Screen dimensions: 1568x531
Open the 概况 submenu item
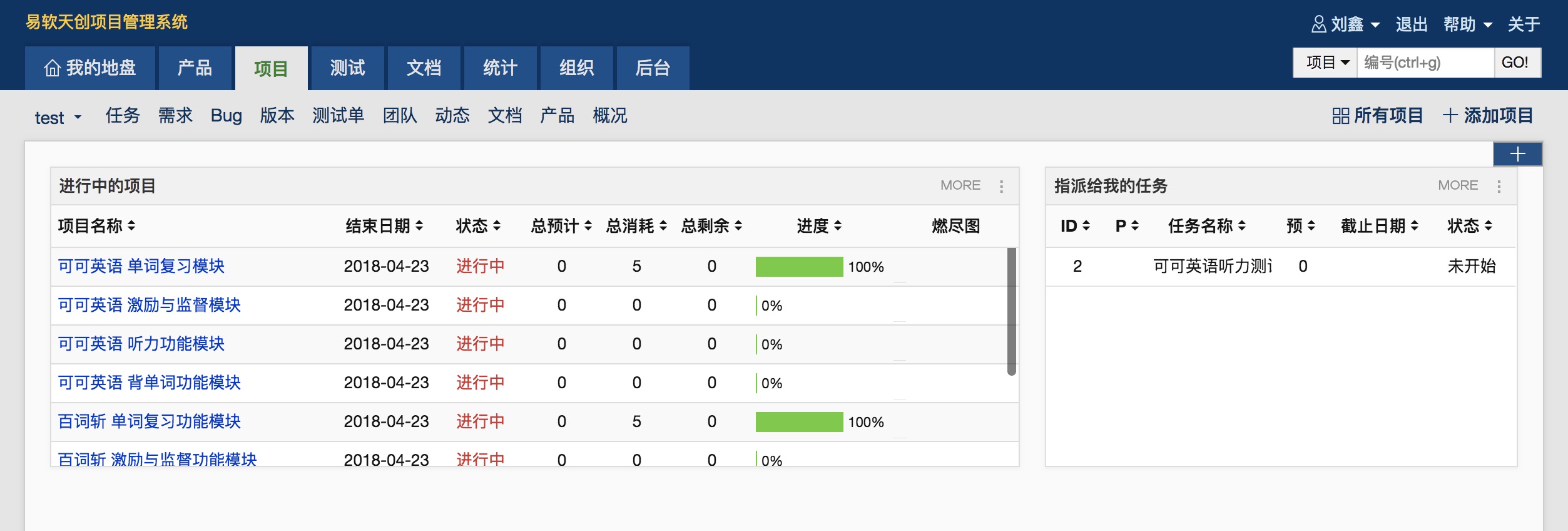tap(610, 116)
